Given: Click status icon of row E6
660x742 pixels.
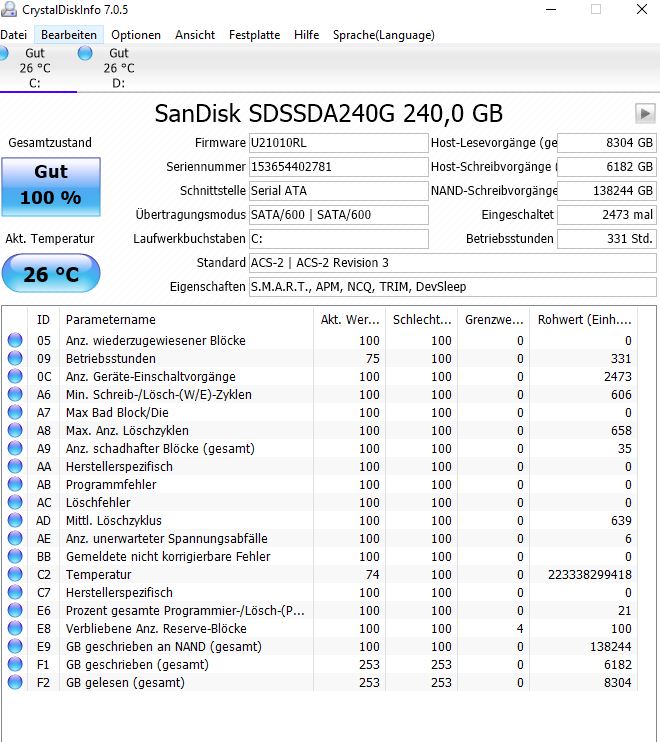Looking at the screenshot, I should pyautogui.click(x=15, y=610).
